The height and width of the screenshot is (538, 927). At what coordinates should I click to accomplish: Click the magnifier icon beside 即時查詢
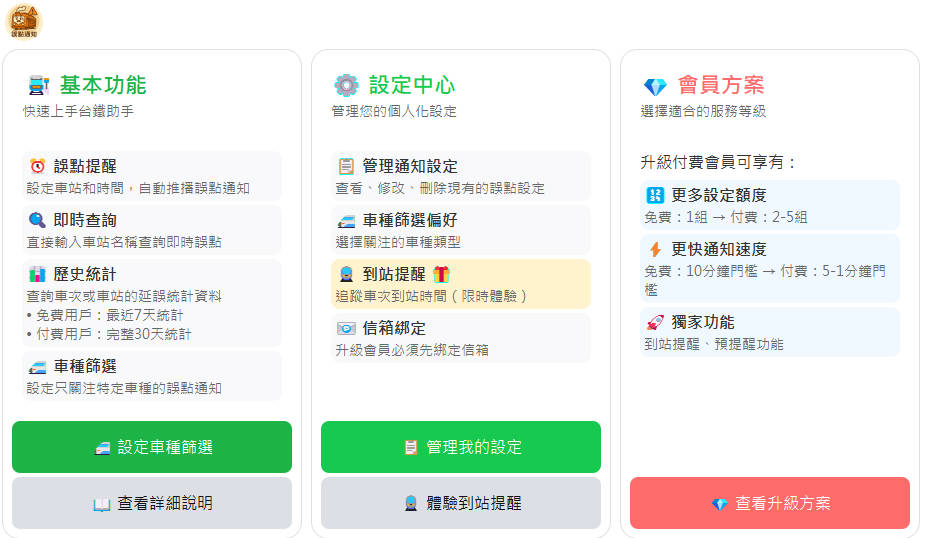tap(37, 220)
